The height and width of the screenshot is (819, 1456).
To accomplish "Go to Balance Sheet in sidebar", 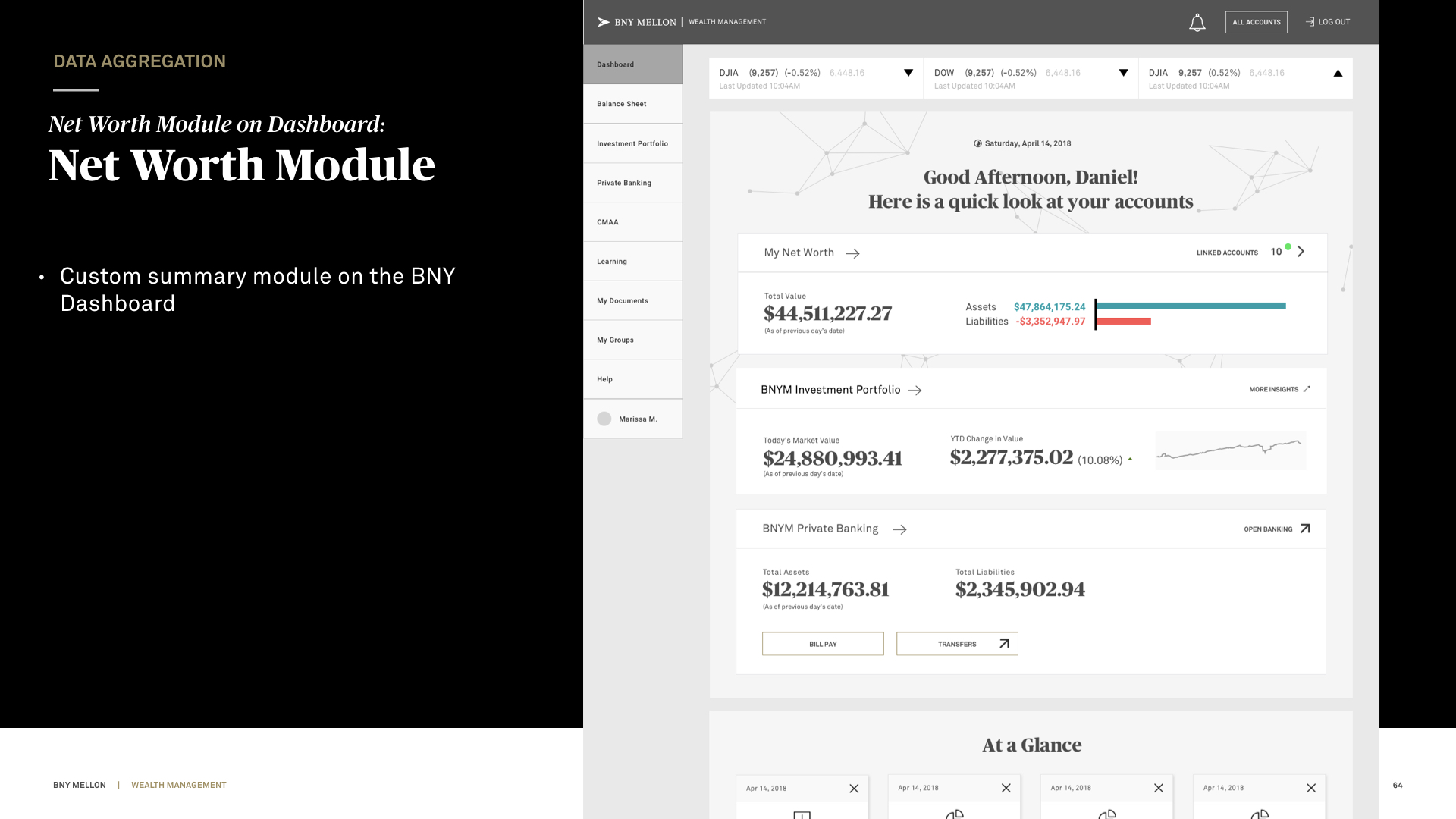I will [633, 104].
